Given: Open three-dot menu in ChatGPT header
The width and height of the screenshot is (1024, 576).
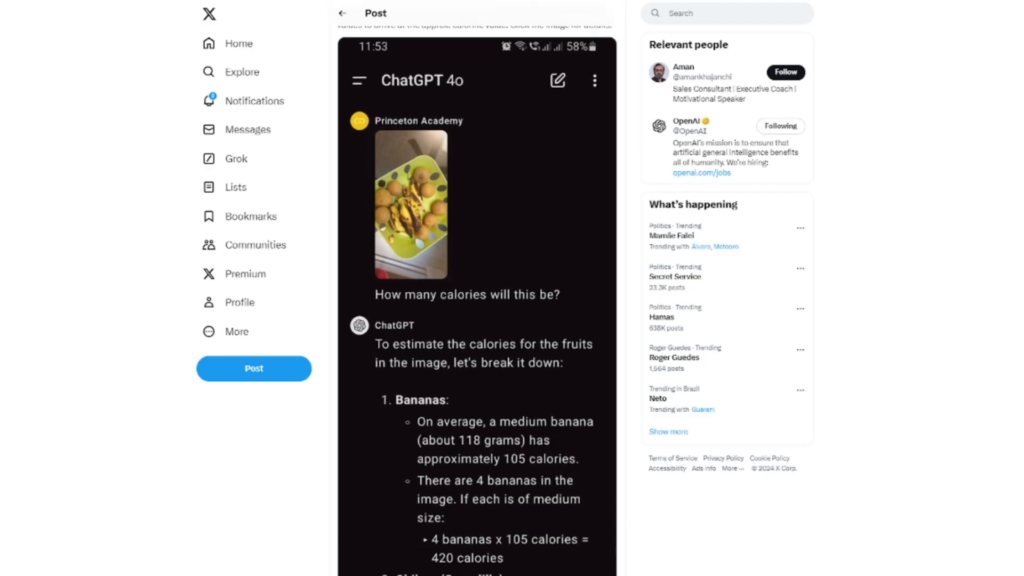Looking at the screenshot, I should (x=594, y=80).
